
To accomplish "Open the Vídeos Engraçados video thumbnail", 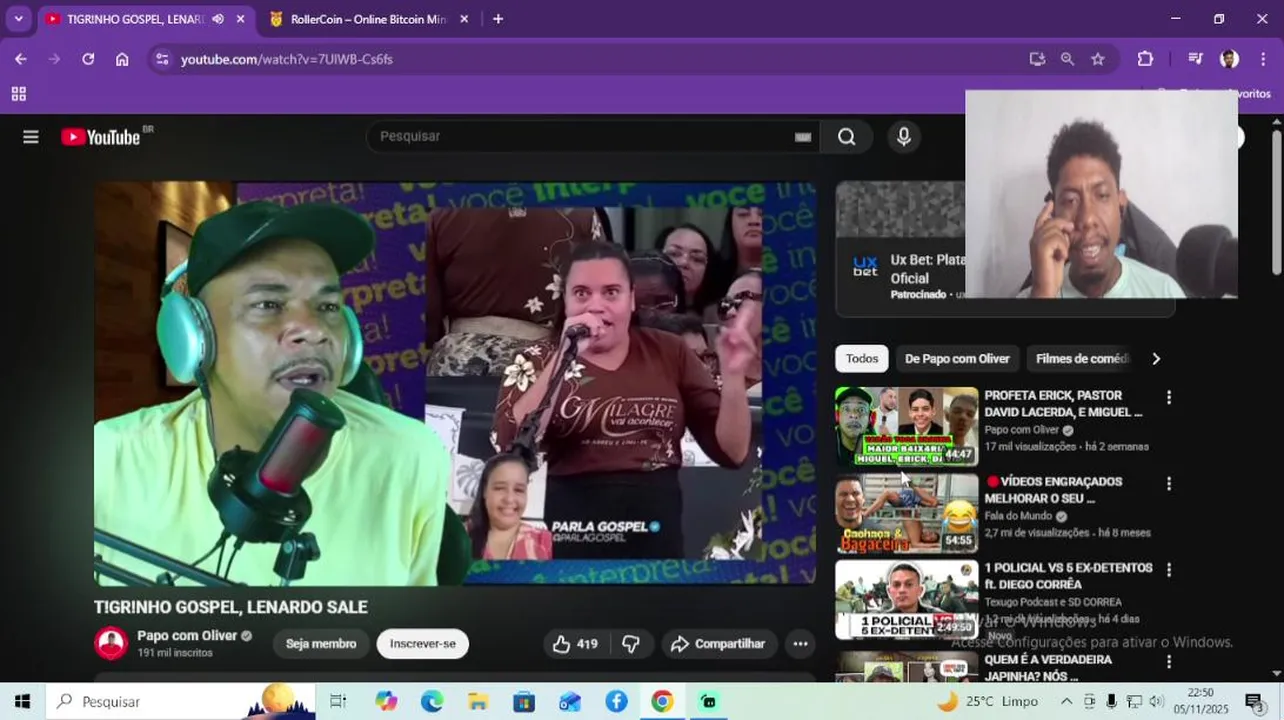I will click(x=906, y=513).
